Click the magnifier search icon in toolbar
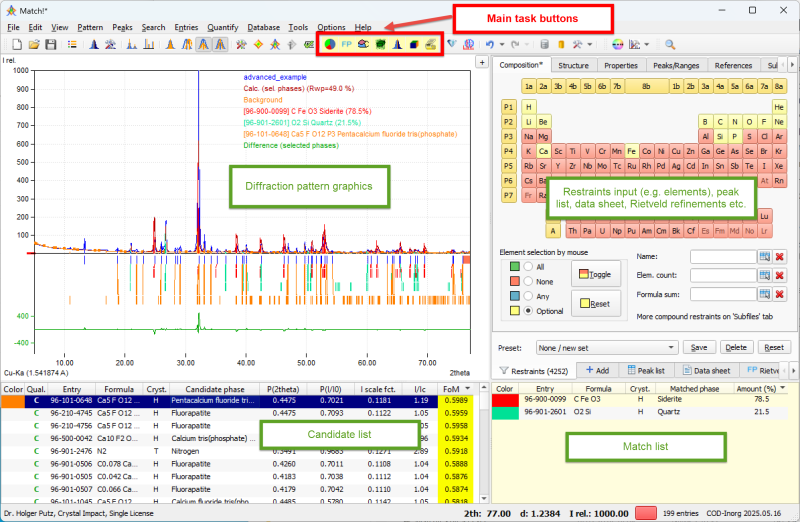This screenshot has height=522, width=800. 670,45
